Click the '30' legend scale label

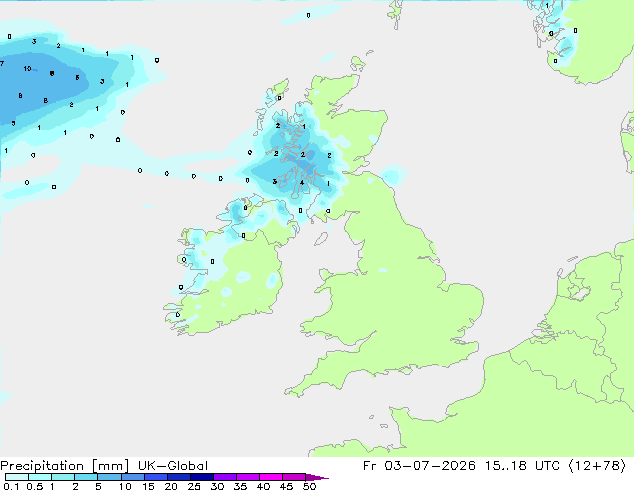218,486
